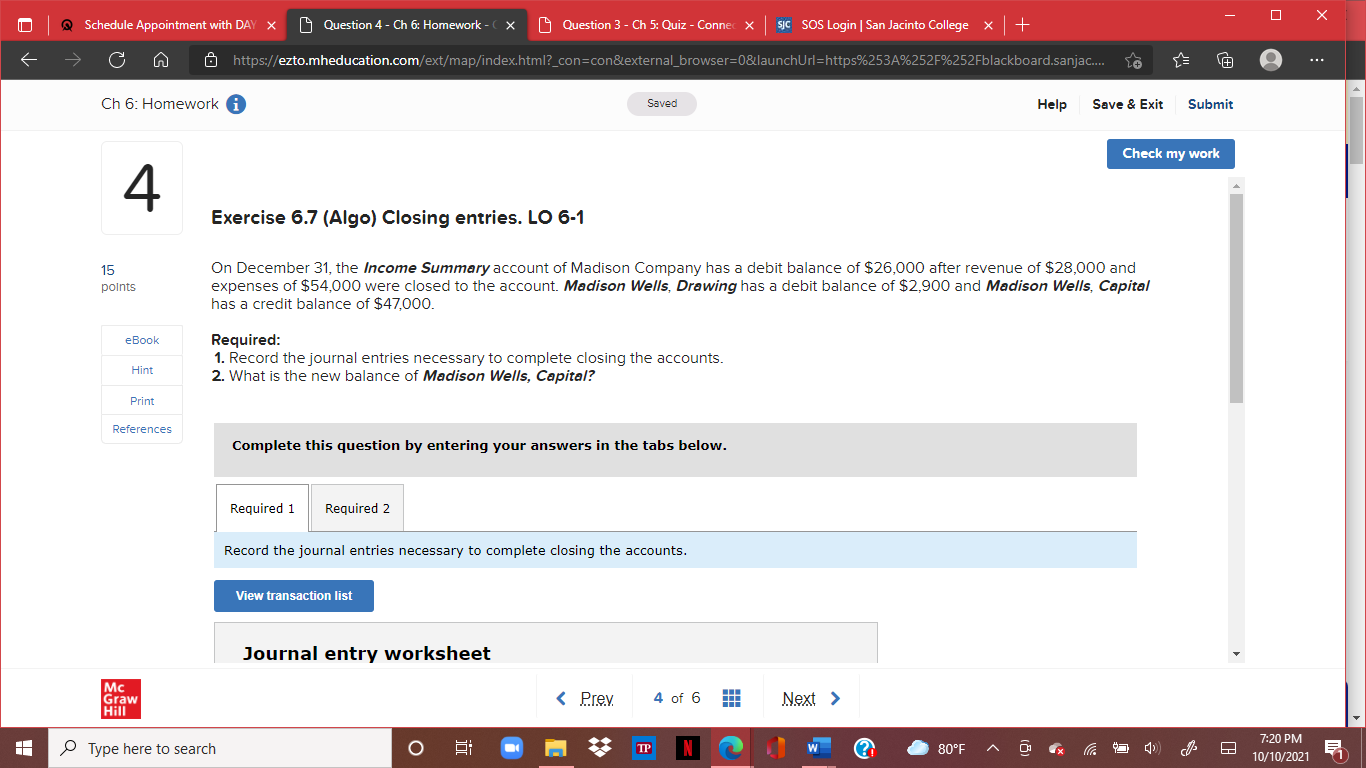Select the Required 1 tab
Screen dimensions: 1366x768
262,508
